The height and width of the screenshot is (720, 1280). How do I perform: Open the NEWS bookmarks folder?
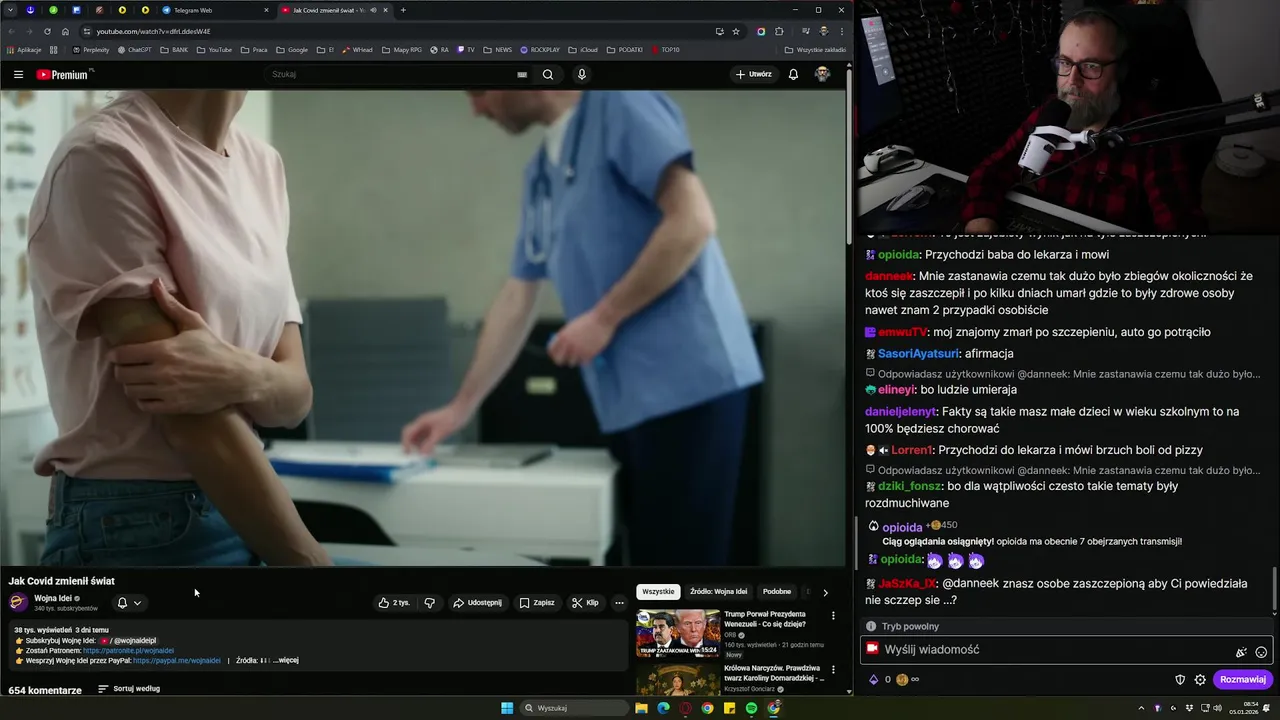coord(497,49)
